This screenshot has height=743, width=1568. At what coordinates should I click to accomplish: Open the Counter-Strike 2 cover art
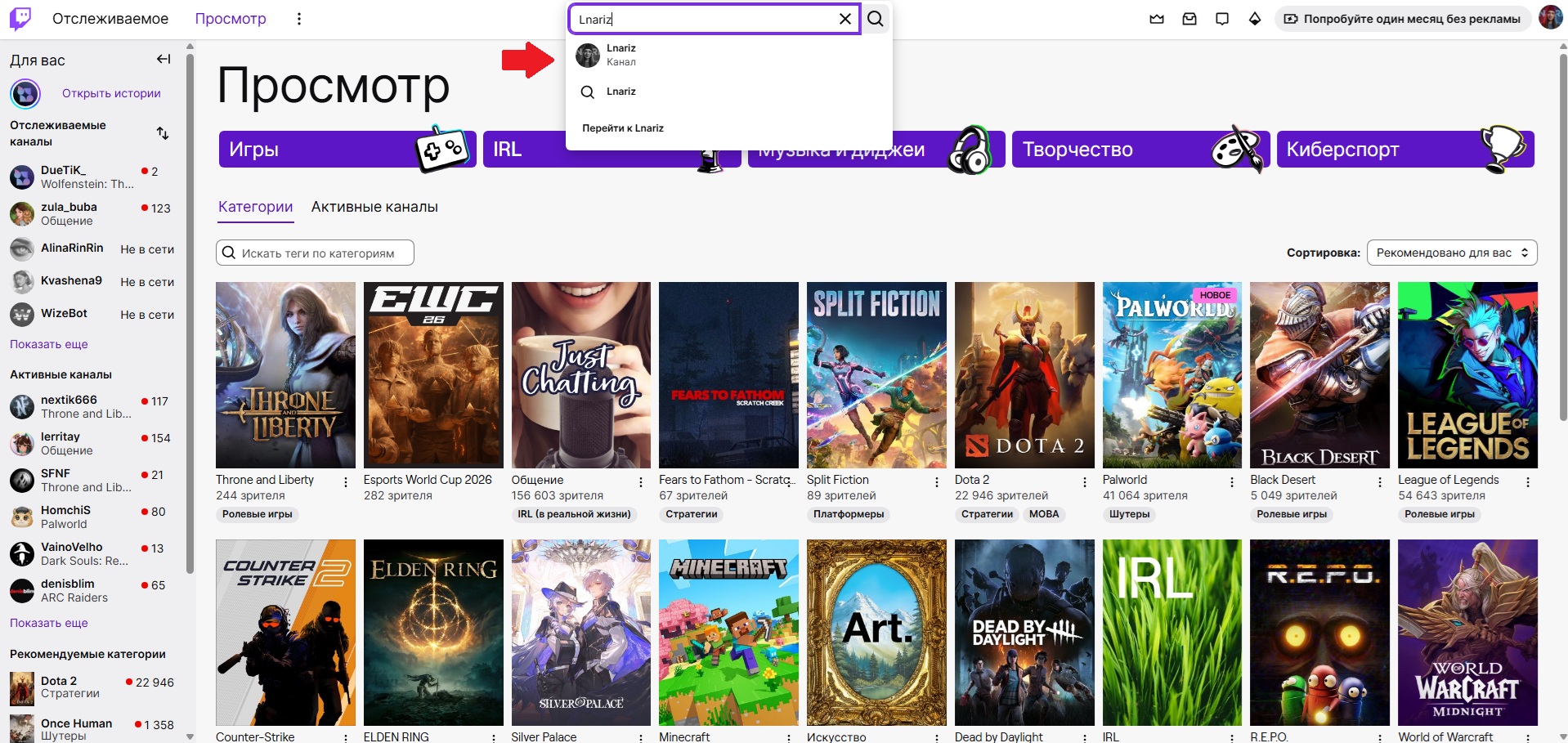click(285, 633)
